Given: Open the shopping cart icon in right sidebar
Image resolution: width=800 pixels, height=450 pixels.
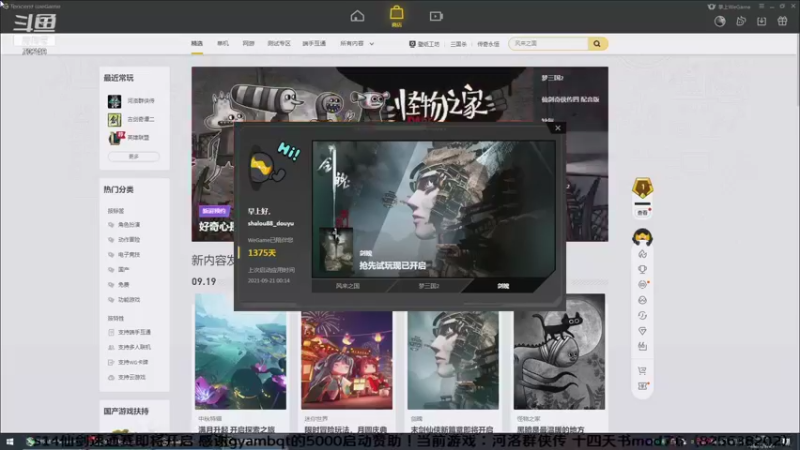Looking at the screenshot, I should (642, 371).
